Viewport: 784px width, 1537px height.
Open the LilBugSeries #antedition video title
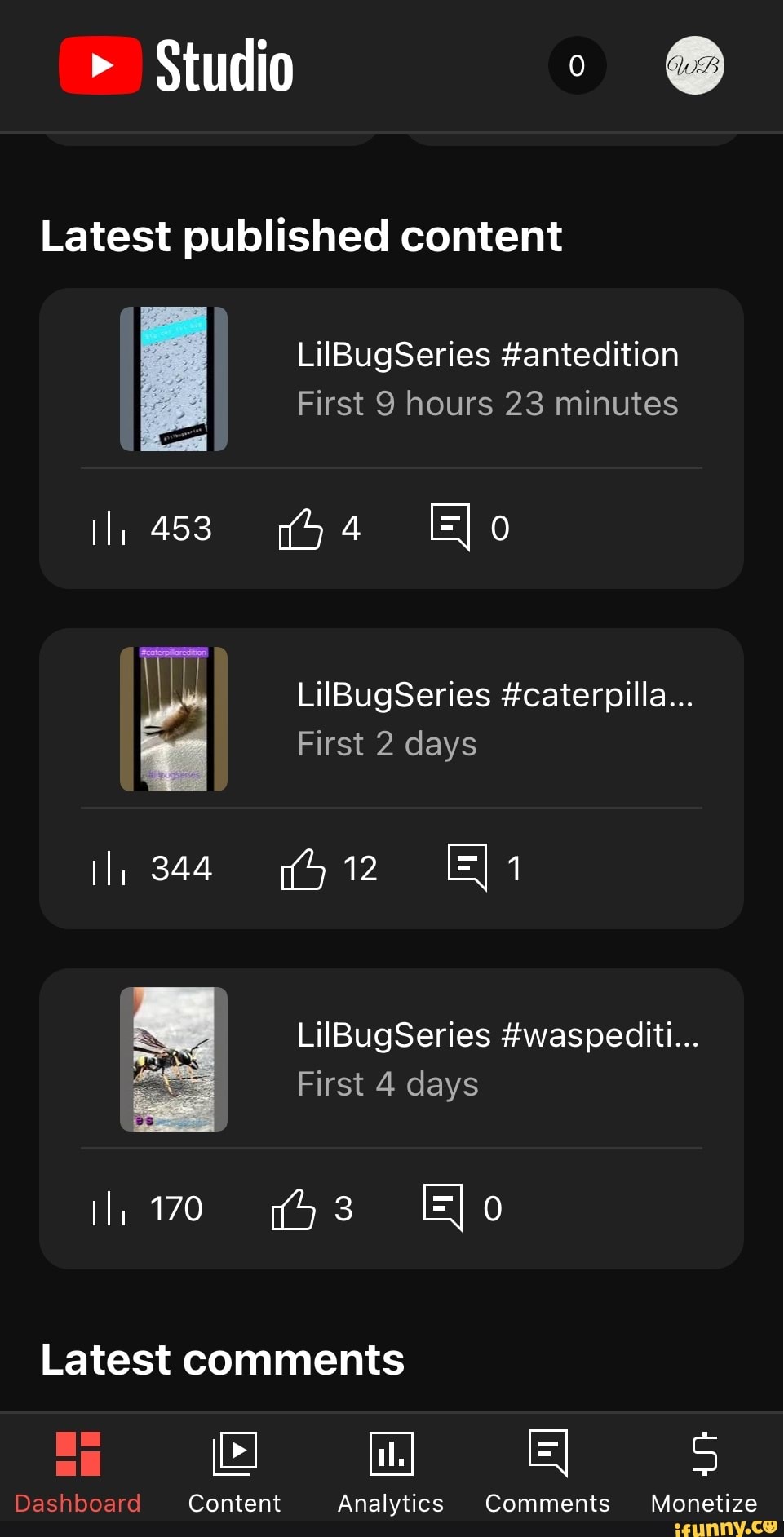(488, 355)
